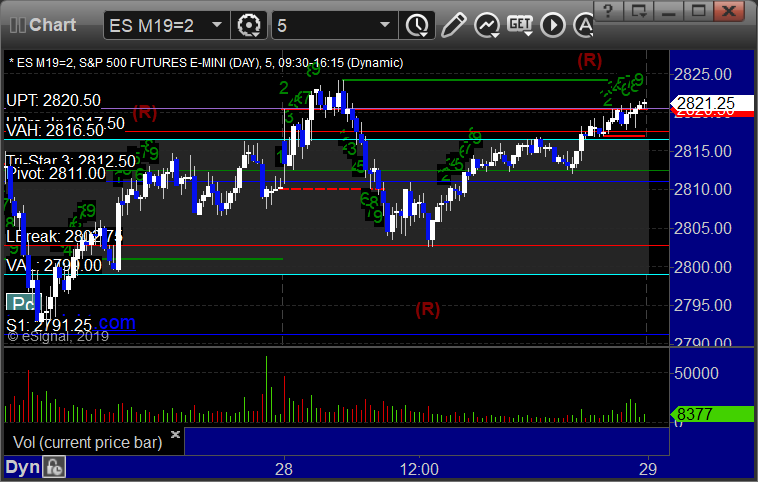Click the pop-out window icon

640,10
